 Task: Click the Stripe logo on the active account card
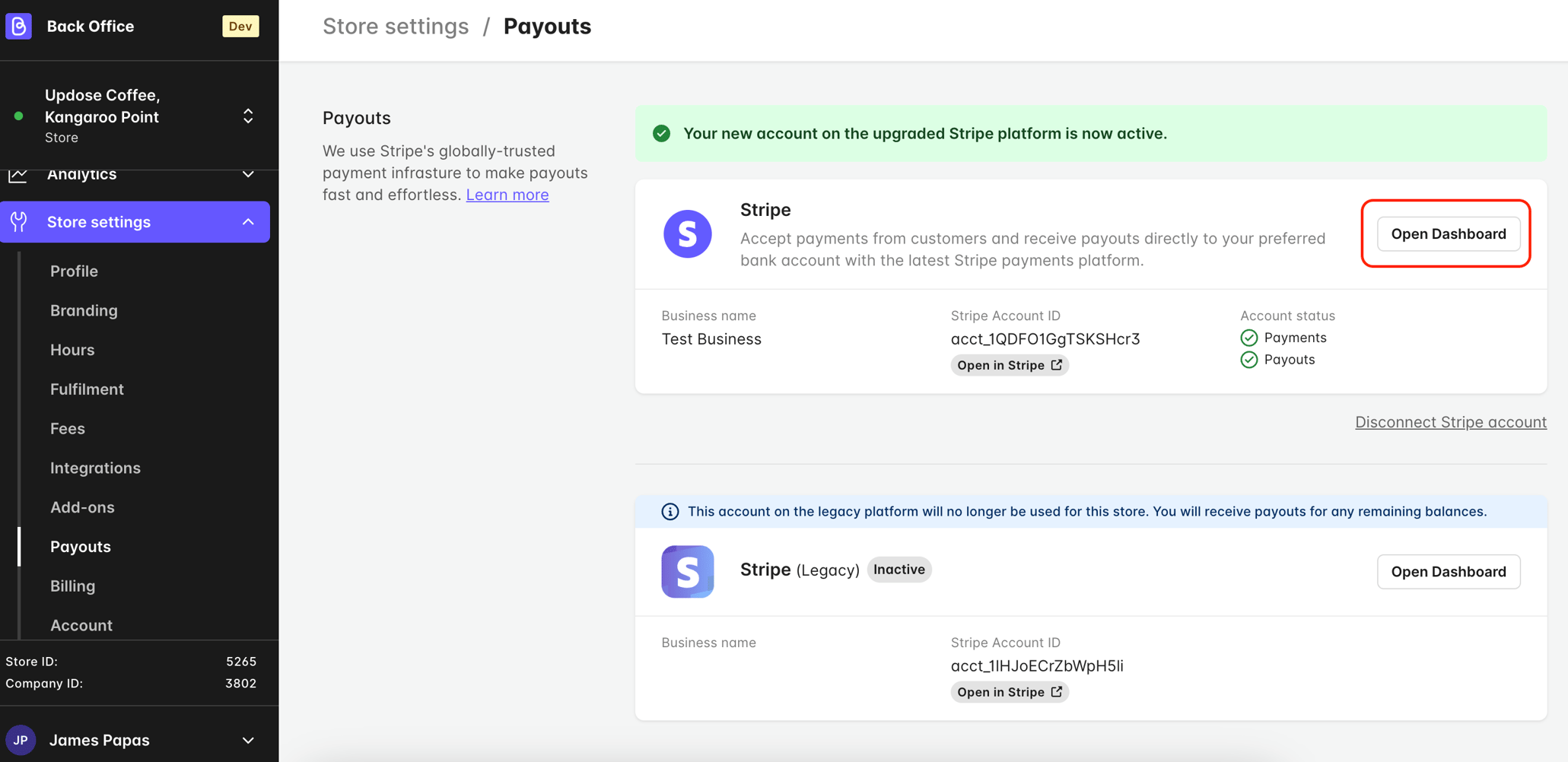coord(687,233)
